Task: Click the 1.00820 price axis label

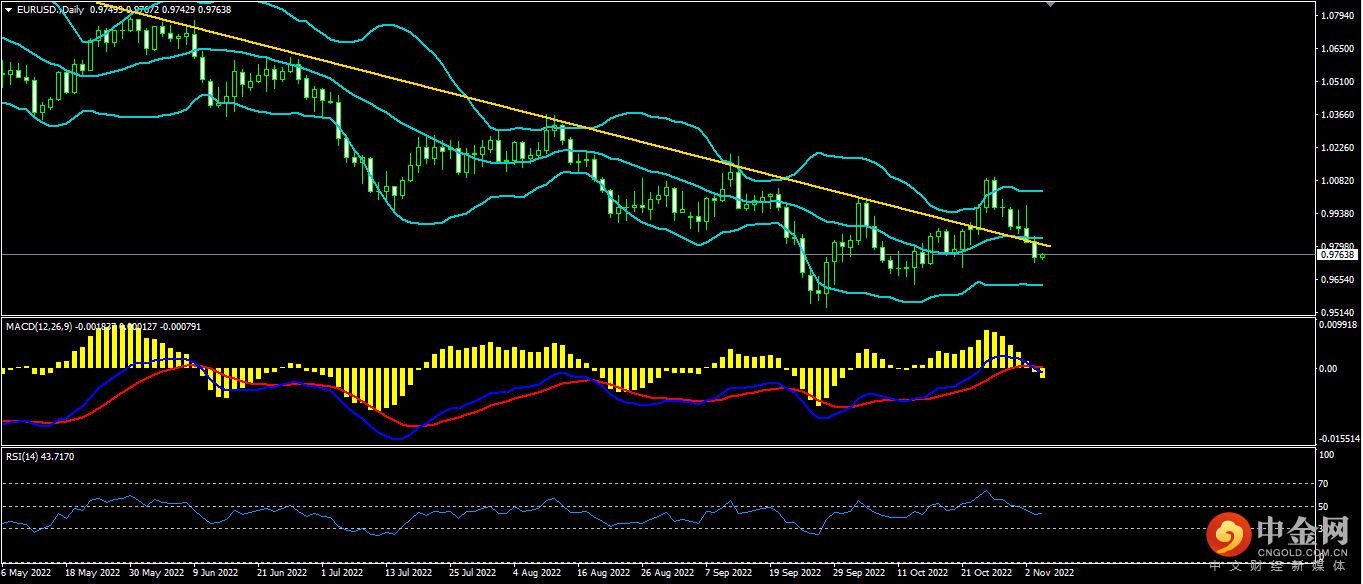Action: pos(1338,181)
